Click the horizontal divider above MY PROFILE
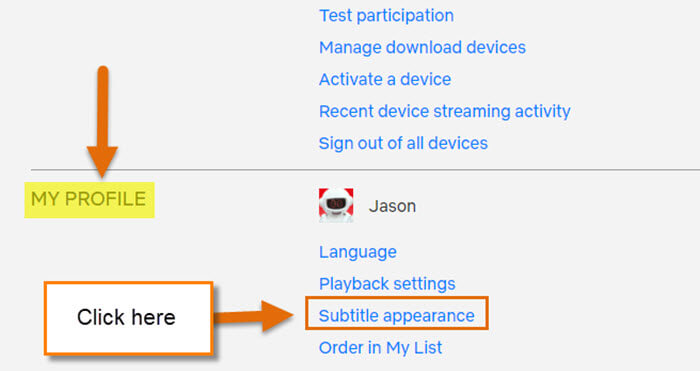The height and width of the screenshot is (371, 700). point(365,170)
